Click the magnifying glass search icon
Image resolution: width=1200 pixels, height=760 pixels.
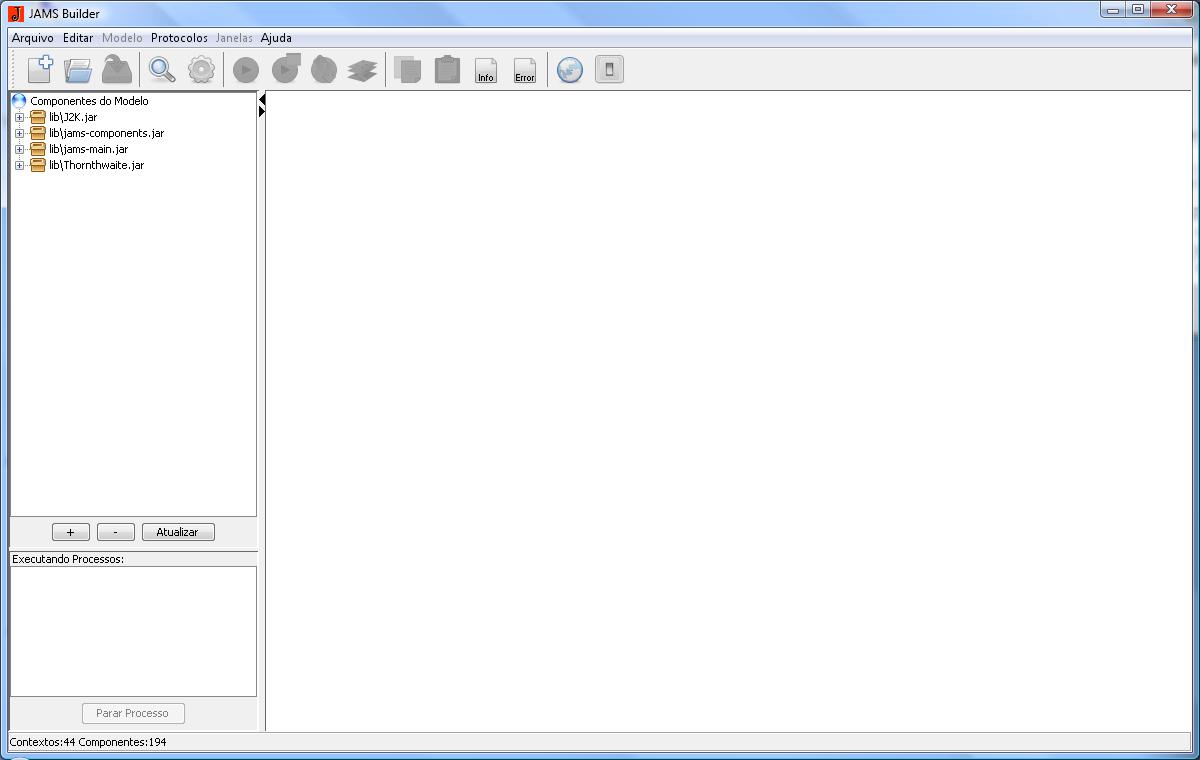[x=161, y=69]
